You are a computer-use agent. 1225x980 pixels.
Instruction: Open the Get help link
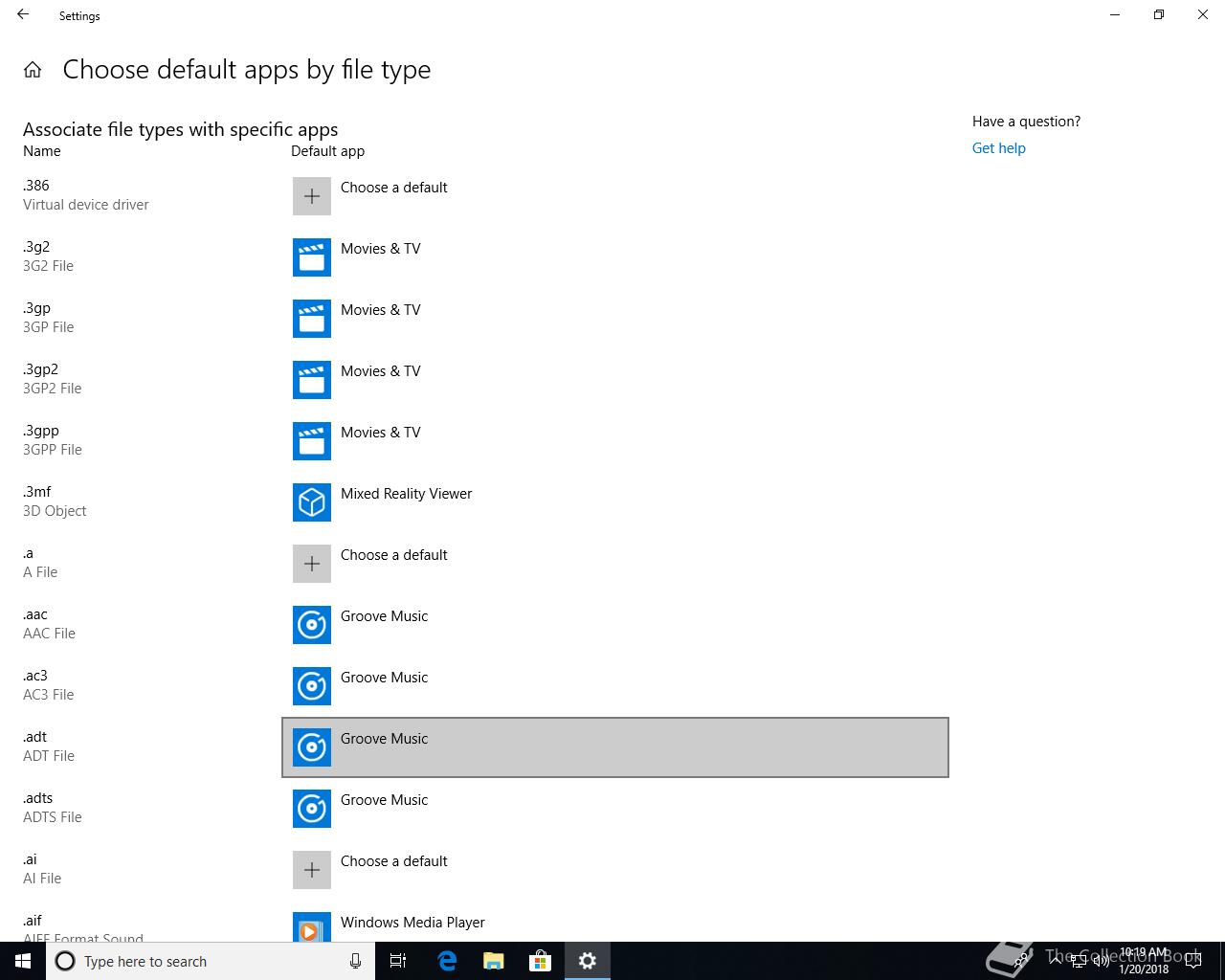998,148
